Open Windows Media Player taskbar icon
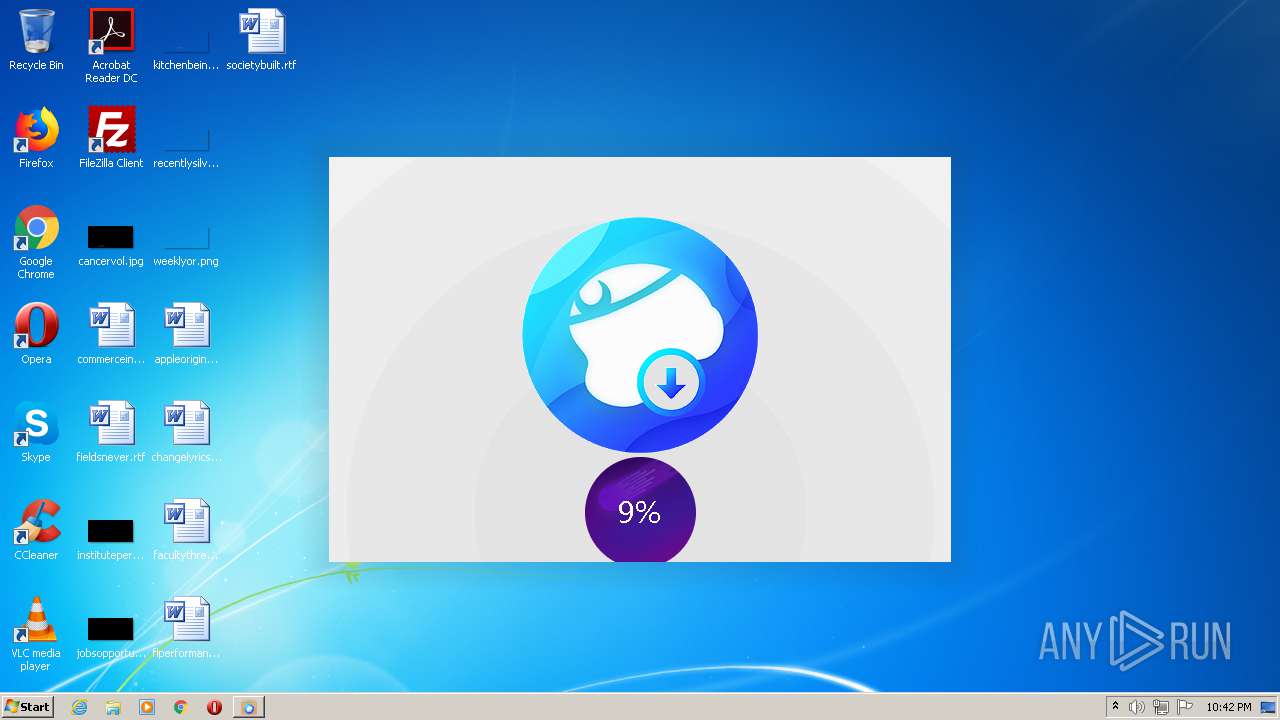The height and width of the screenshot is (720, 1280). click(147, 707)
